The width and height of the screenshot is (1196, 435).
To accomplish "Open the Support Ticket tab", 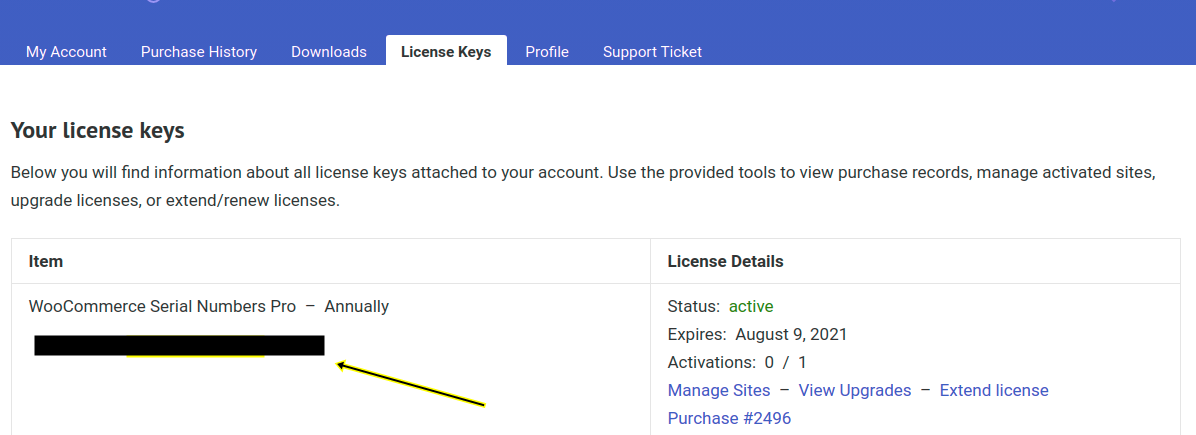I will point(652,52).
